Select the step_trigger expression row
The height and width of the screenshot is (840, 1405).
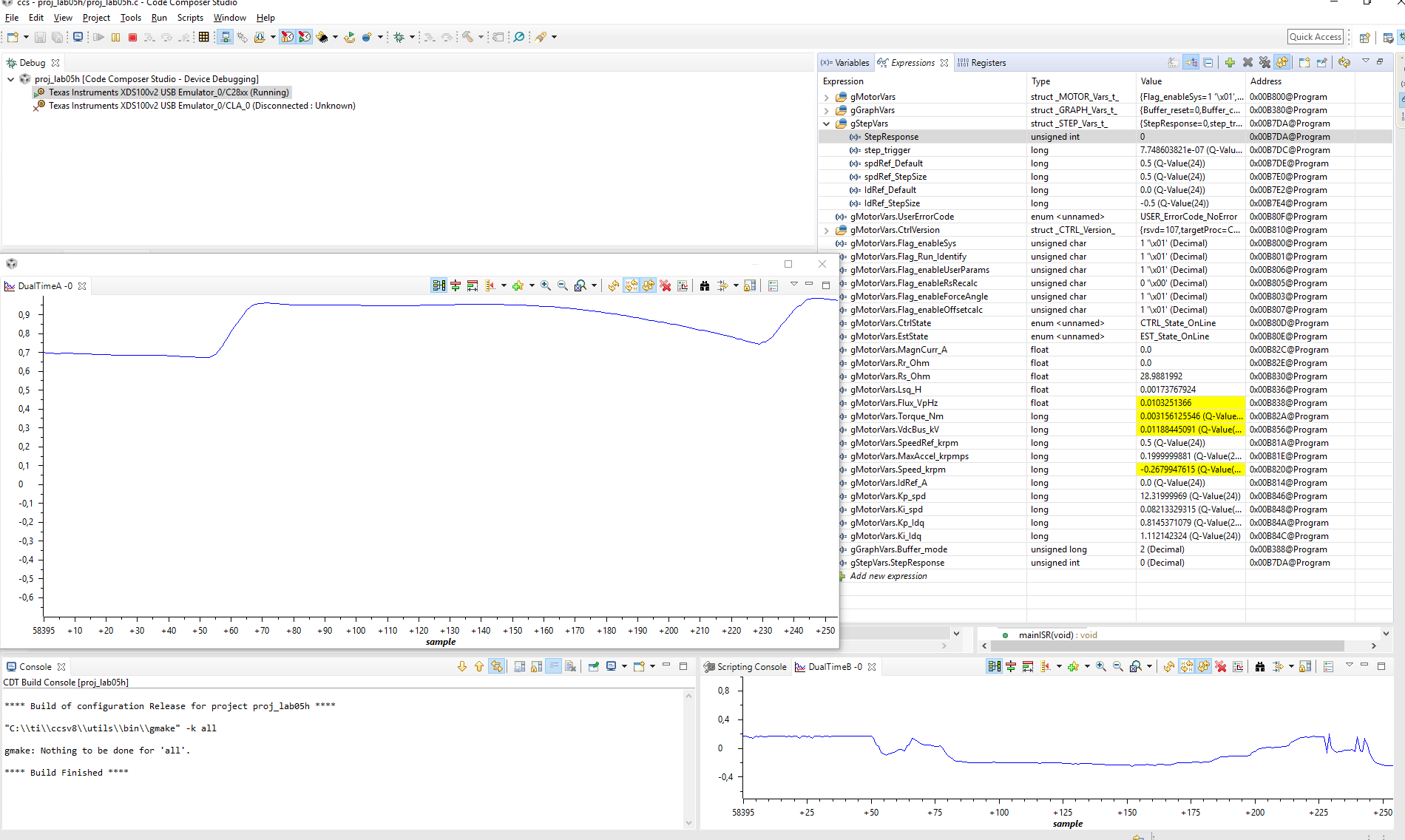[1105, 150]
